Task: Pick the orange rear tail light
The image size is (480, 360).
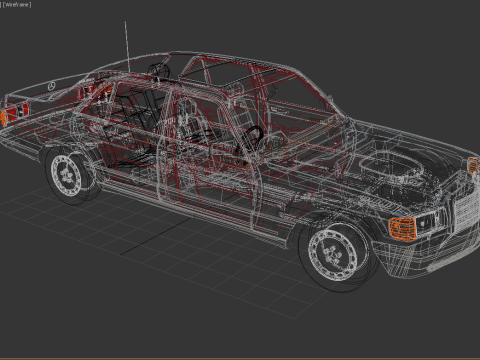Action: click(x=3, y=118)
